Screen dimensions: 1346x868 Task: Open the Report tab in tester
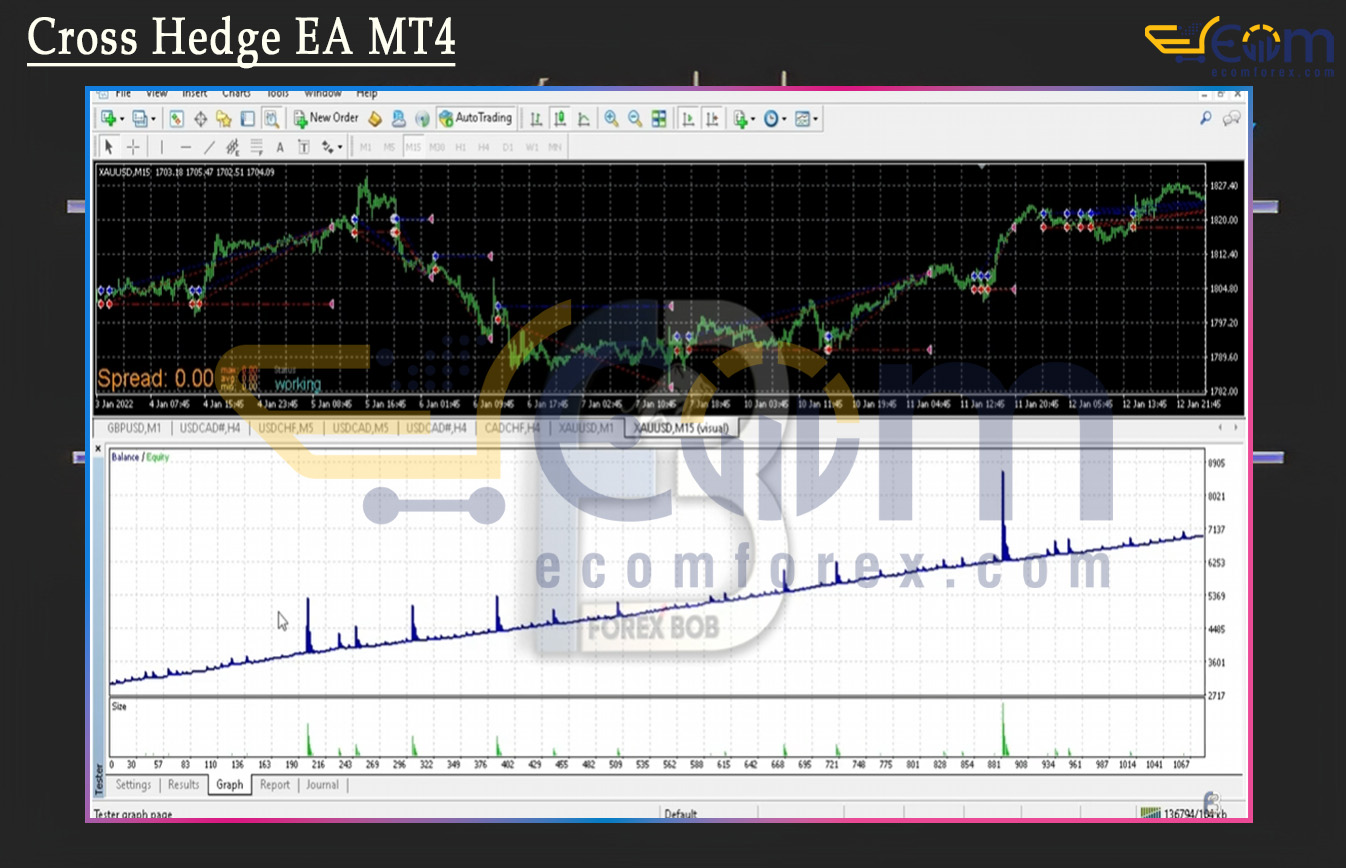point(275,785)
